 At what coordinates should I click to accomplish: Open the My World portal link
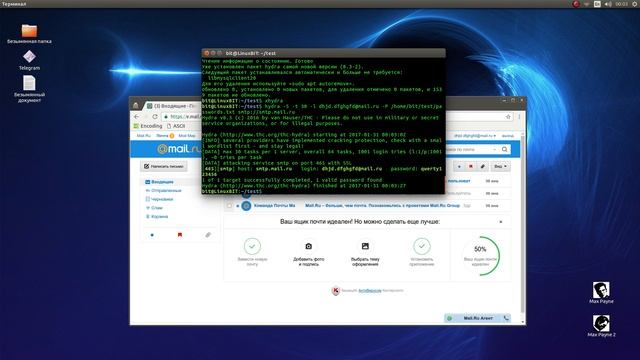(187, 136)
